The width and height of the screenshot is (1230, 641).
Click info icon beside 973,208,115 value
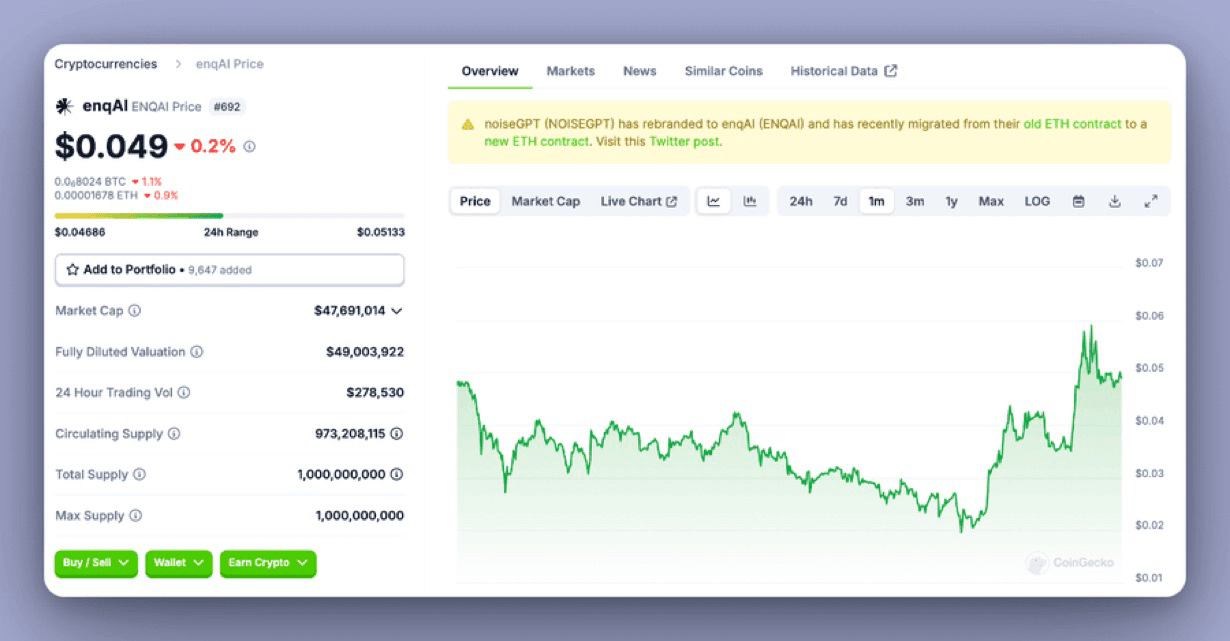tap(397, 434)
